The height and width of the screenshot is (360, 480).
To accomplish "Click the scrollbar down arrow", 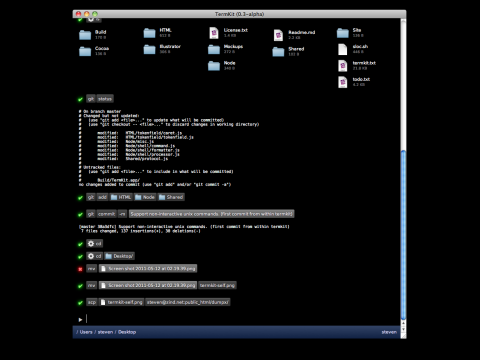I will [403, 329].
